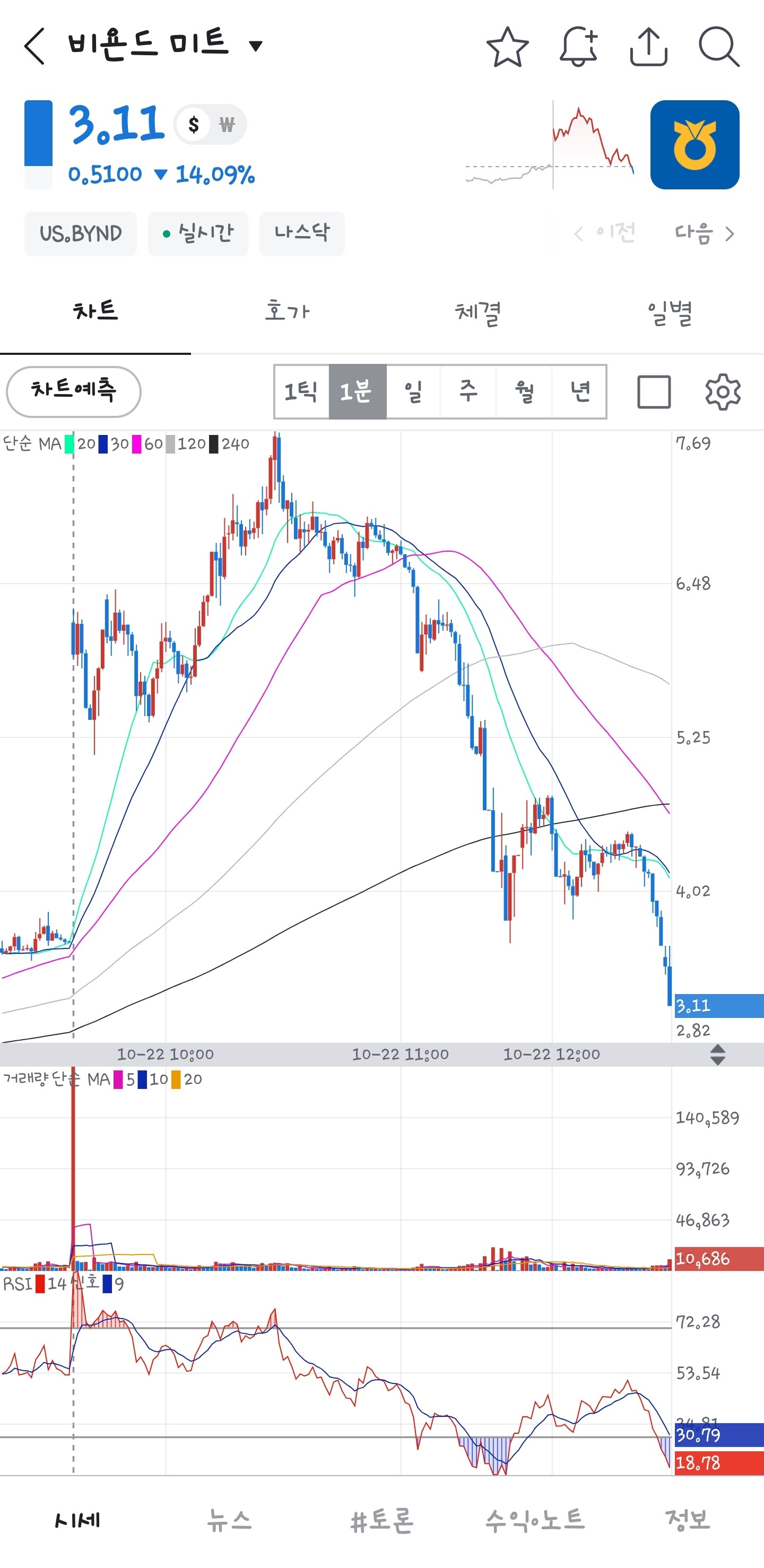This screenshot has width=764, height=1568.
Task: Tap the US.BYND ticker tag
Action: [80, 234]
